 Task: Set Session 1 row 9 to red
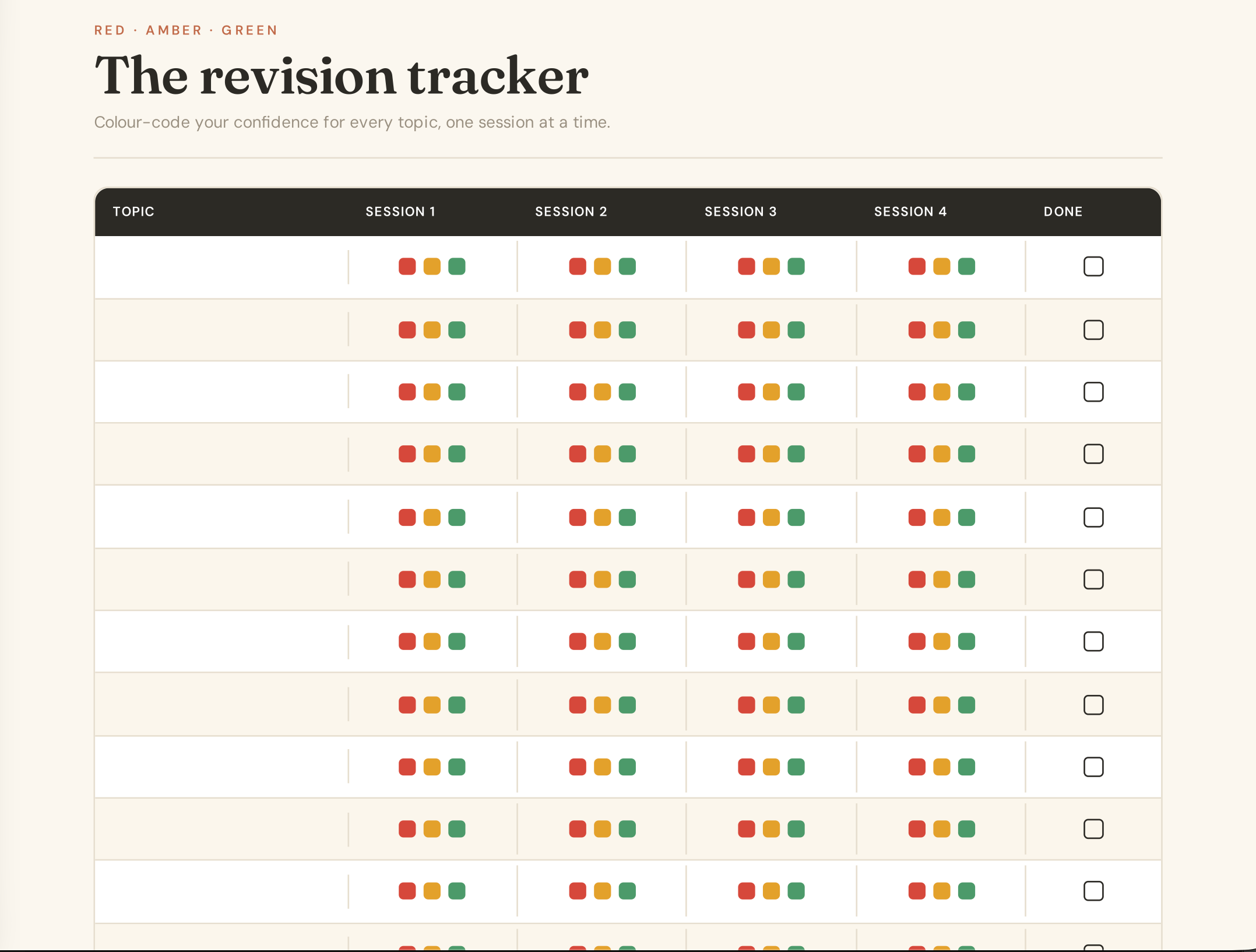407,767
